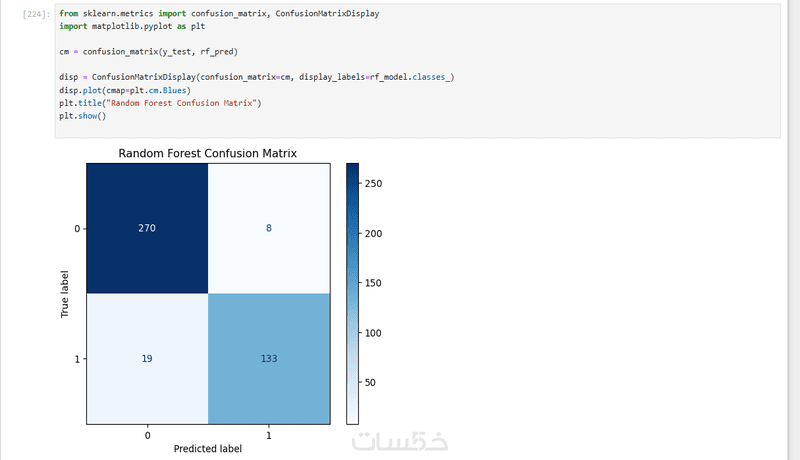Image resolution: width=800 pixels, height=460 pixels.
Task: Click the 50 tick on the colorbar
Action: click(x=370, y=382)
